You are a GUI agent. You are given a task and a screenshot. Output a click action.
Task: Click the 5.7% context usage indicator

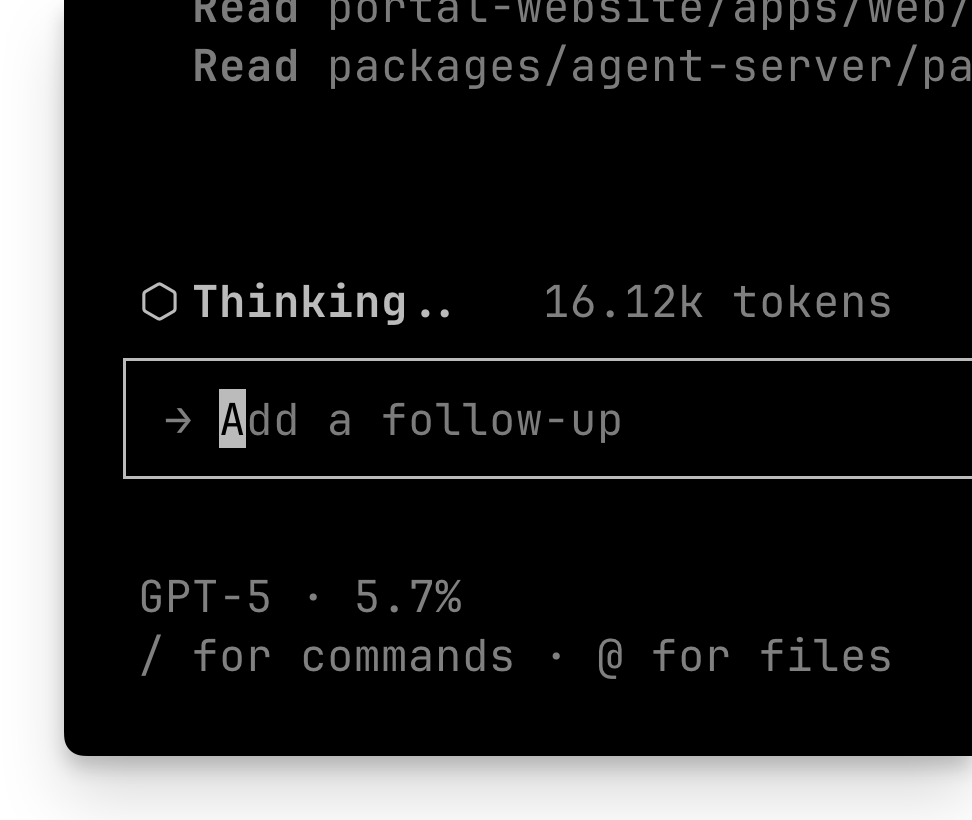point(408,597)
